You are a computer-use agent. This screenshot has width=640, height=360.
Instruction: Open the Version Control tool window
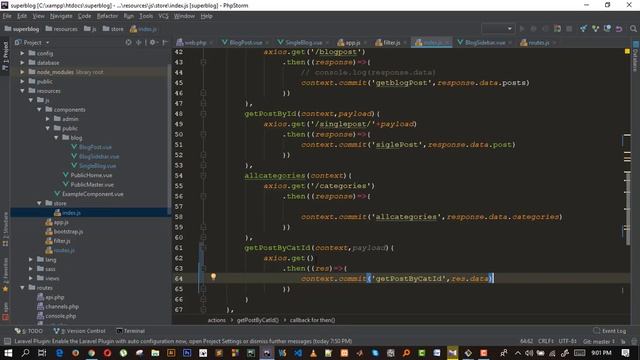coord(80,331)
